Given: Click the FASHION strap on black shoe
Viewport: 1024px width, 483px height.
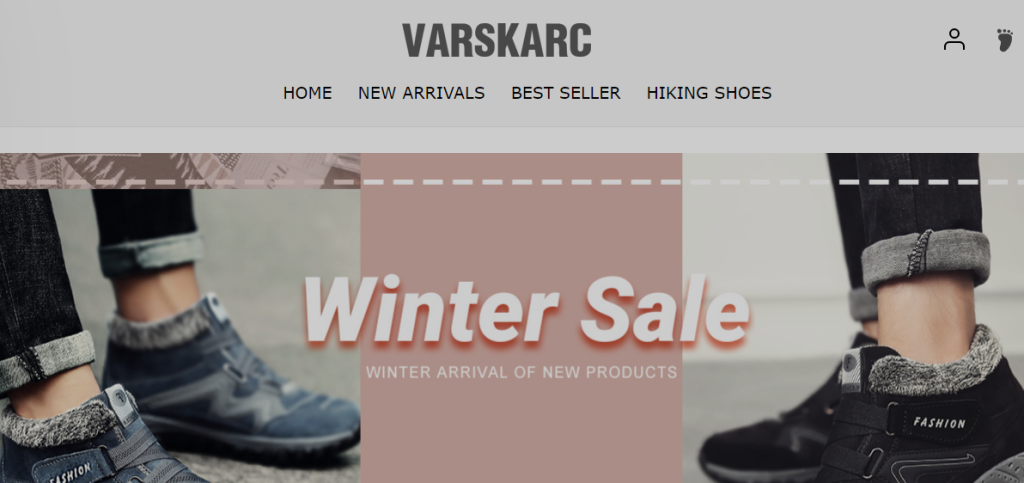Looking at the screenshot, I should [938, 422].
